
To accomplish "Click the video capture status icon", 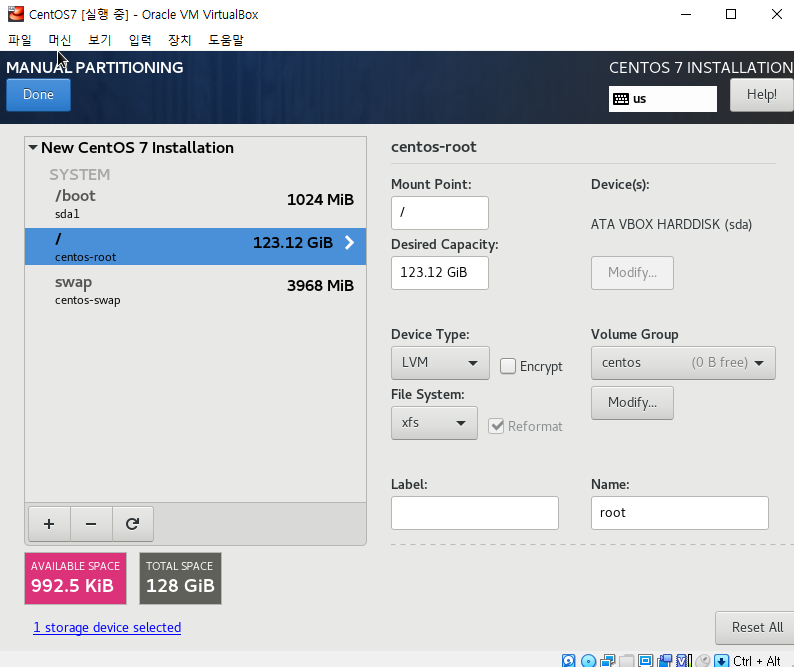I will (664, 660).
